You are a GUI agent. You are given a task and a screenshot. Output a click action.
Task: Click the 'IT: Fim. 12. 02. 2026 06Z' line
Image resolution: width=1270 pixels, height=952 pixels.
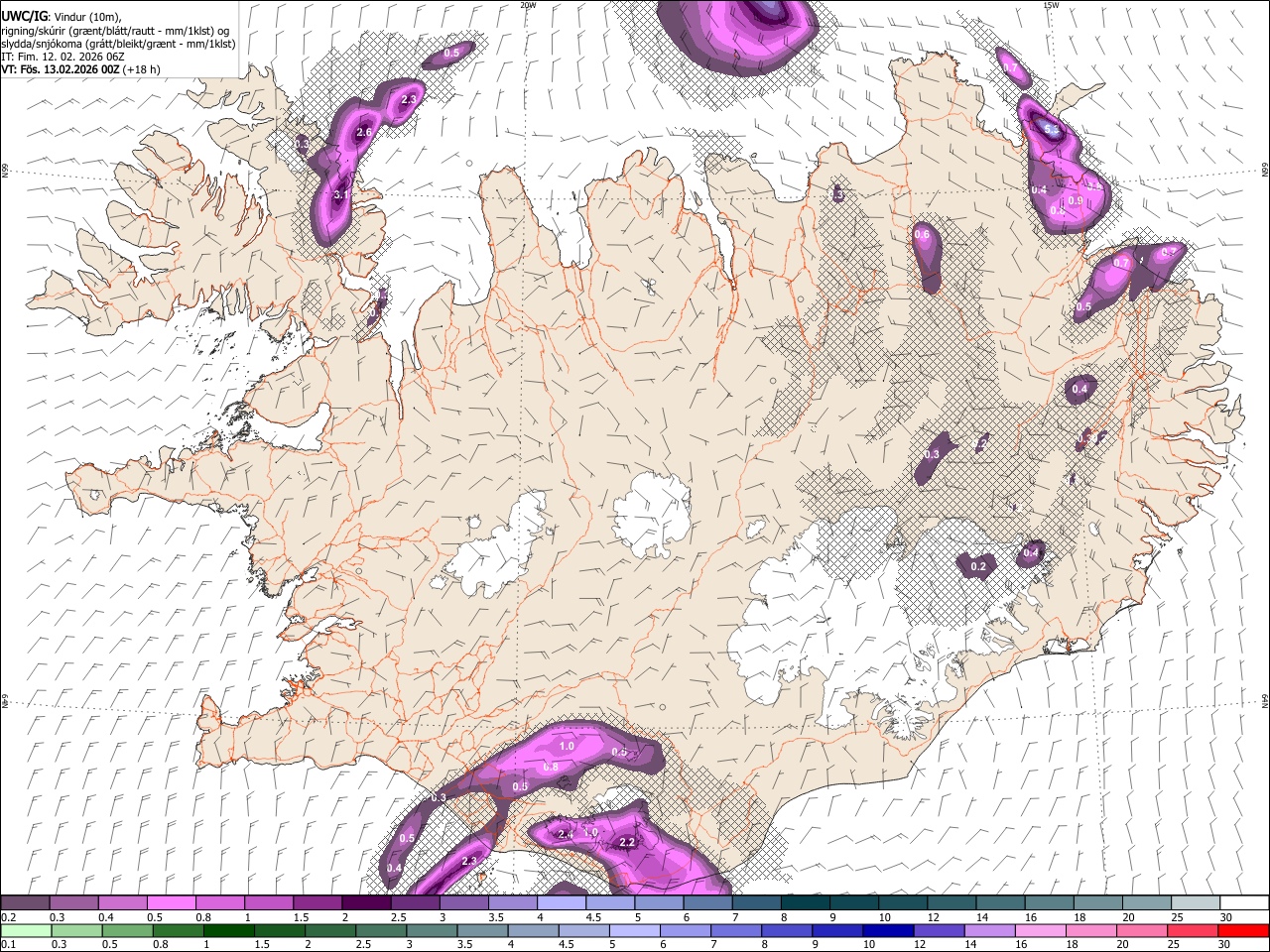63,57
